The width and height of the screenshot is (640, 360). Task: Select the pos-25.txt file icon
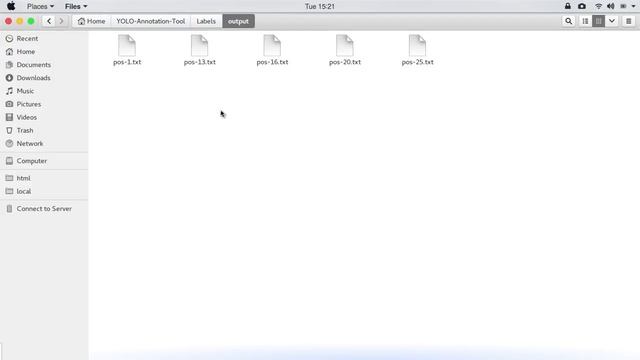(418, 45)
